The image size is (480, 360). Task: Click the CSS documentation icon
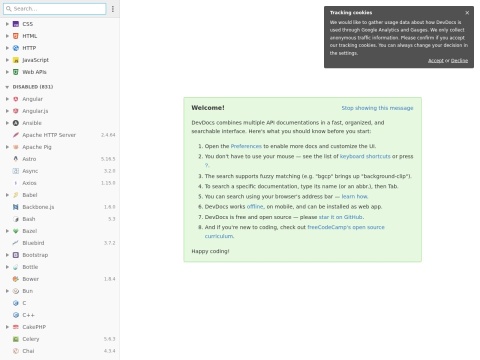point(16,24)
